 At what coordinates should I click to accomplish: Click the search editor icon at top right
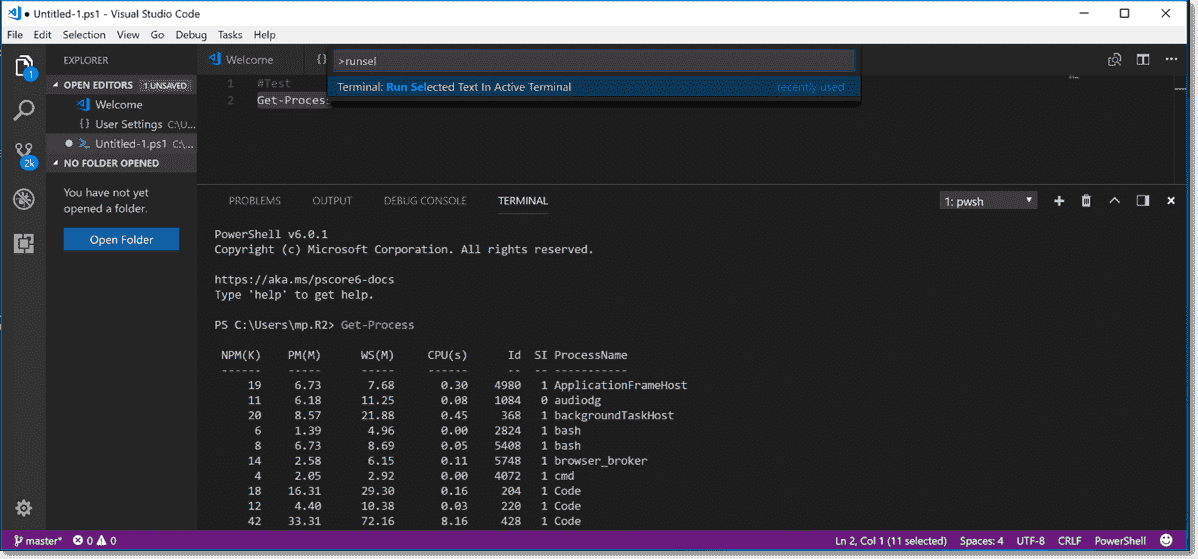(1115, 60)
